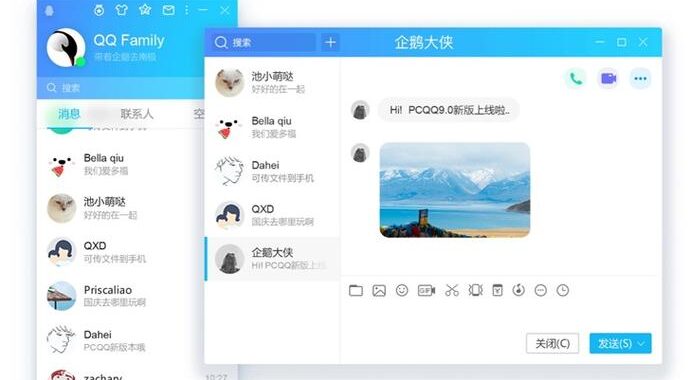Image resolution: width=690 pixels, height=380 pixels.
Task: Click the star icon in main window header
Action: point(145,10)
